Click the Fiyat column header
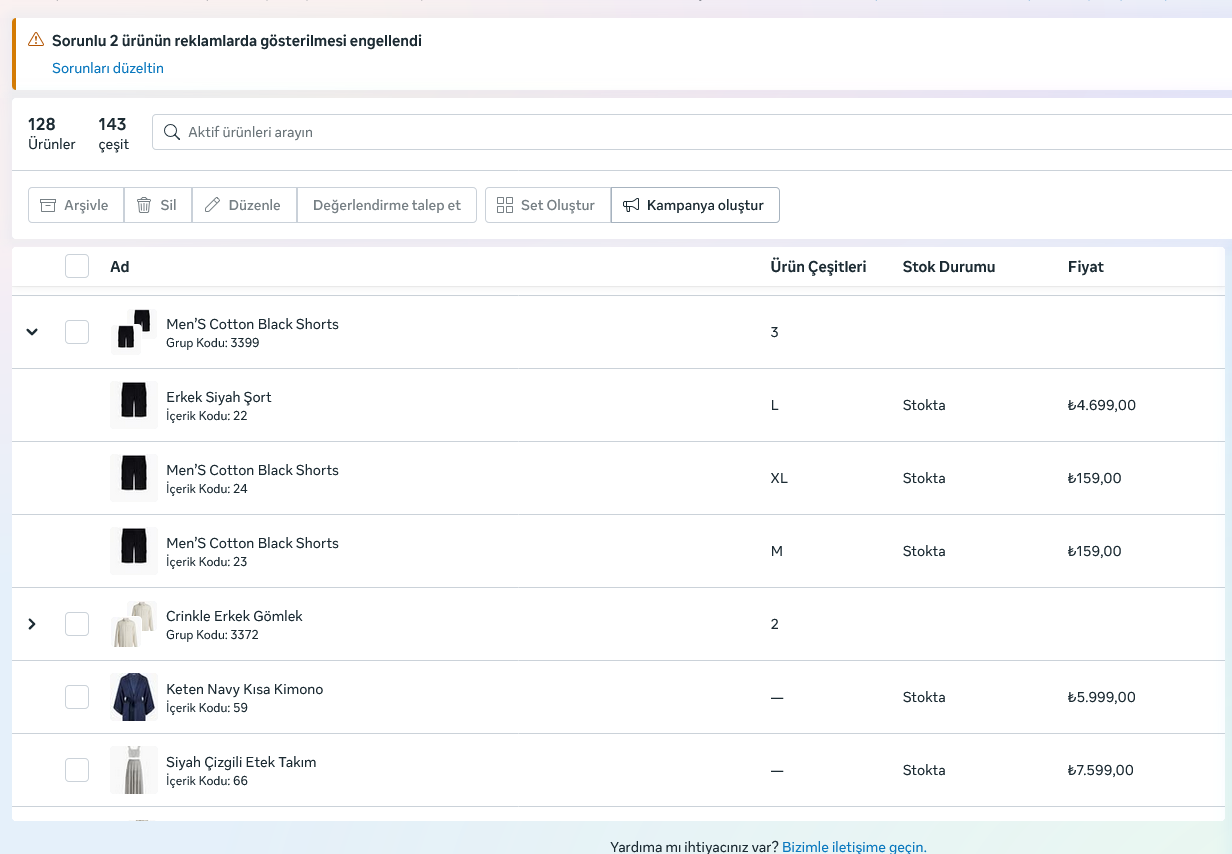This screenshot has width=1232, height=854. click(x=1085, y=267)
